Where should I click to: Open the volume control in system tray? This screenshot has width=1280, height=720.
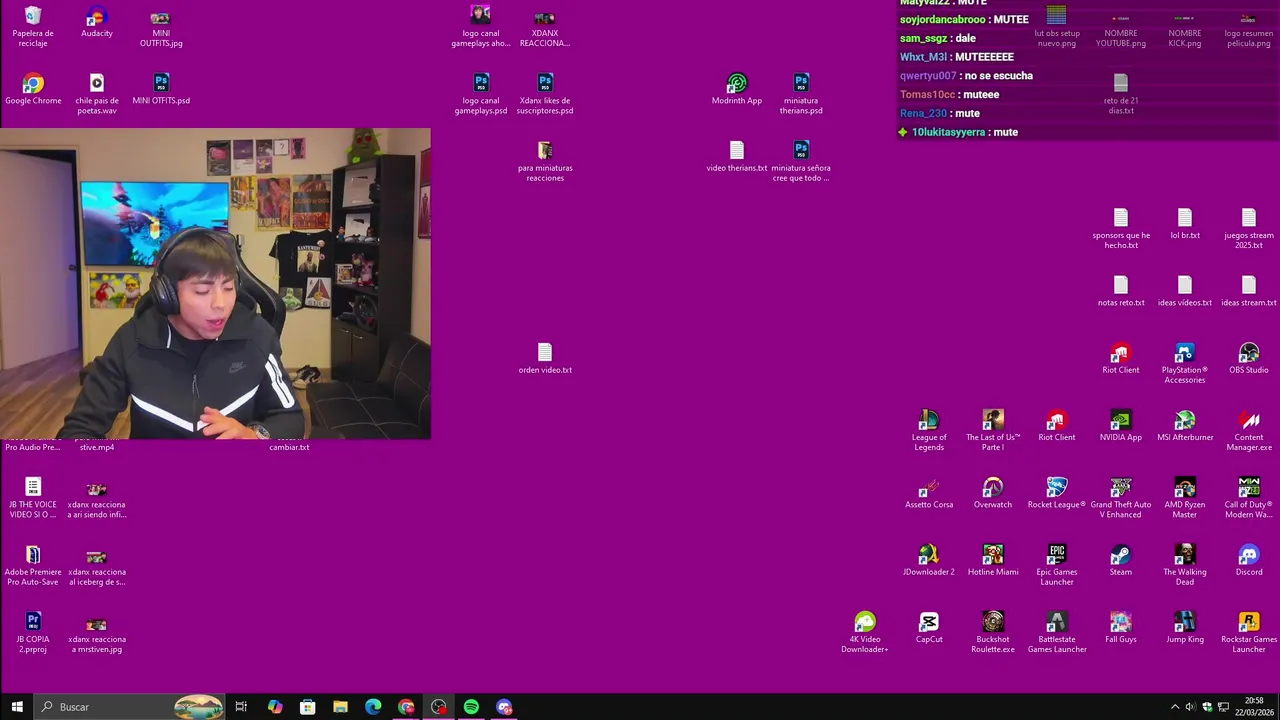[1191, 707]
